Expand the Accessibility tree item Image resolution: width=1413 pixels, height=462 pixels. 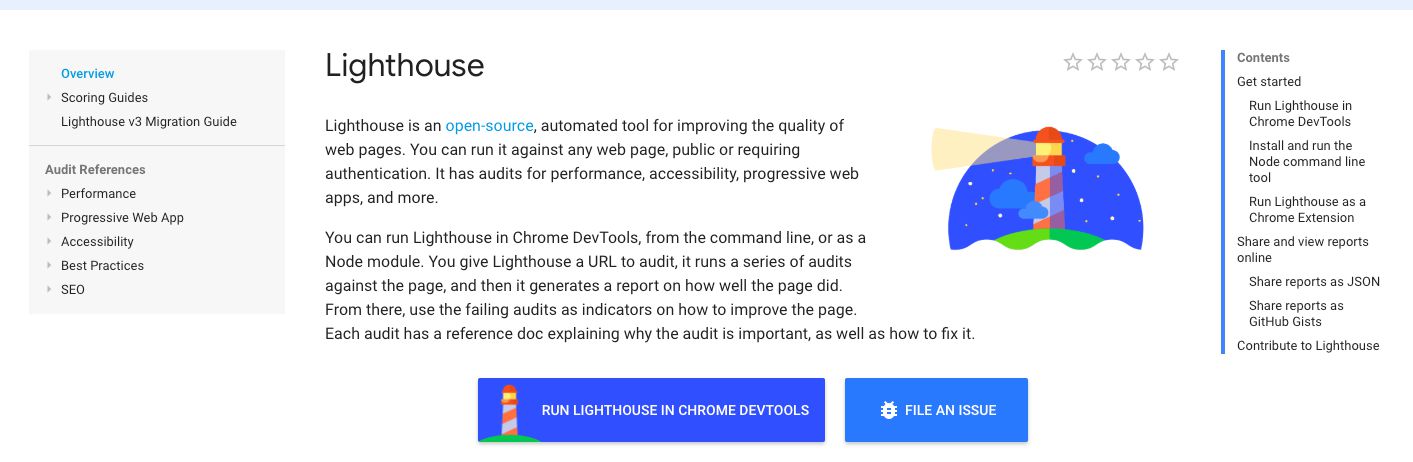coord(49,241)
